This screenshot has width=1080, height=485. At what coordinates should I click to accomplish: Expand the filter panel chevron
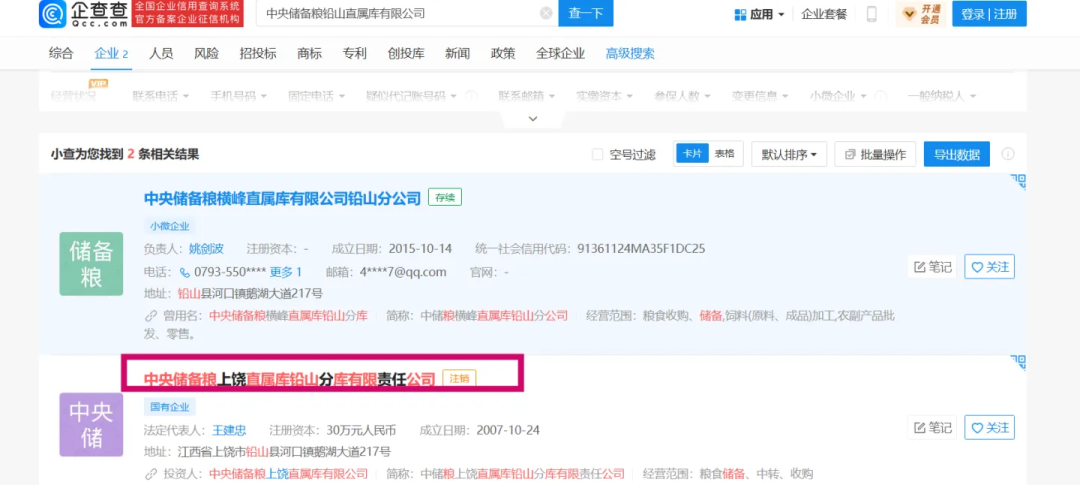(x=532, y=119)
